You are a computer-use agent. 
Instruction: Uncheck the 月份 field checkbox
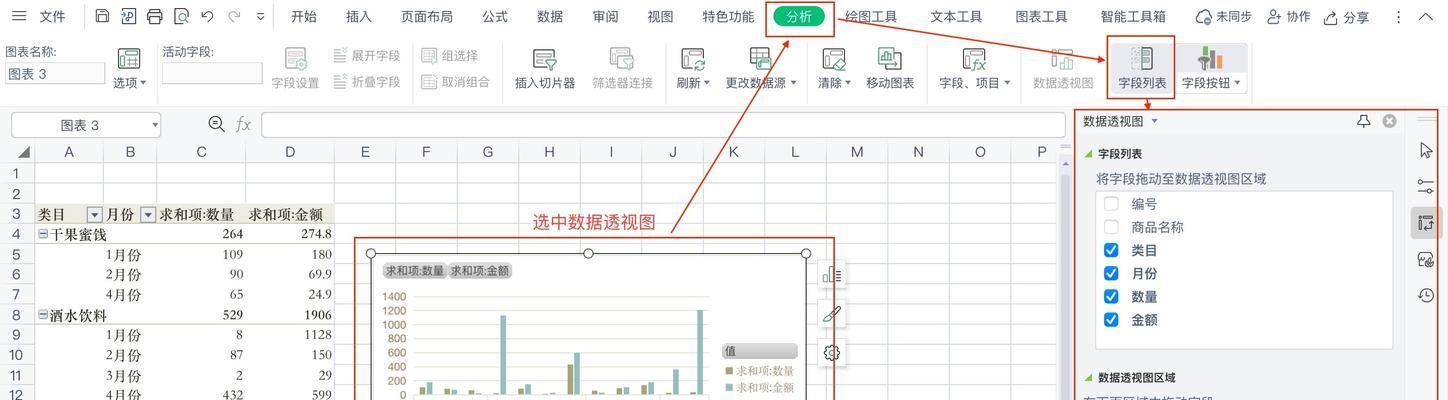(1111, 273)
